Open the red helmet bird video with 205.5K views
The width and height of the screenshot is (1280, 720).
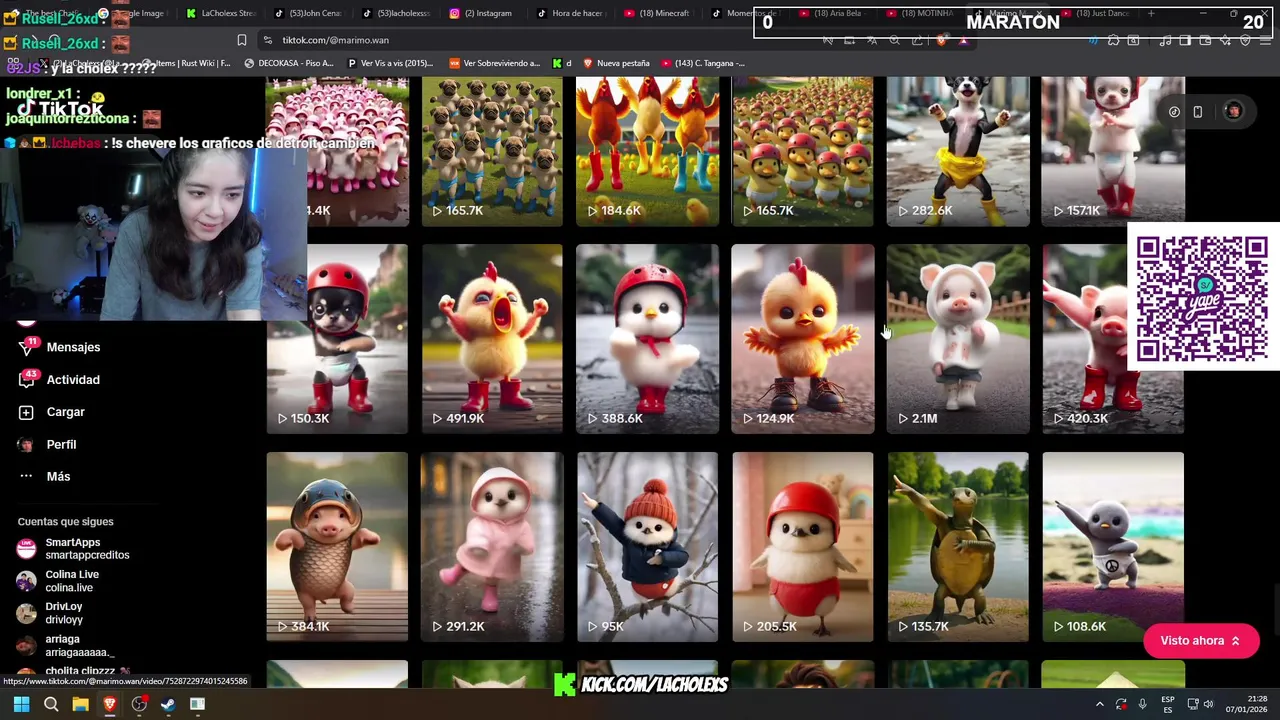click(802, 547)
